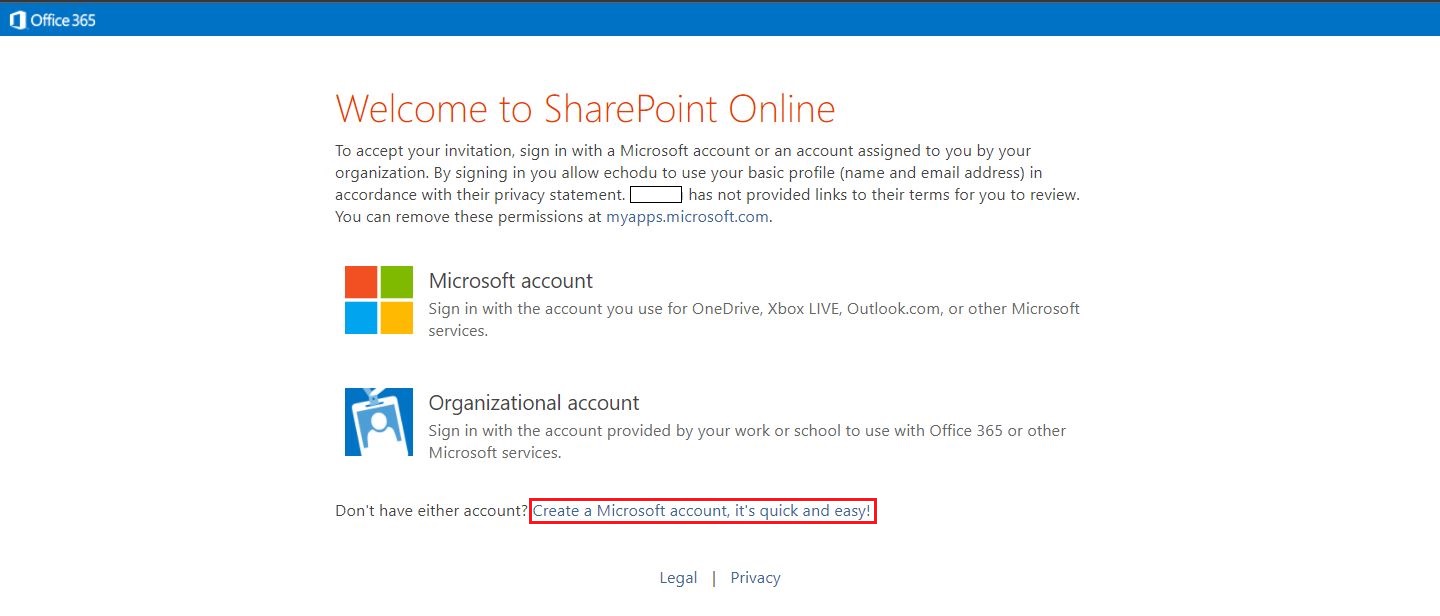Image resolution: width=1440 pixels, height=616 pixels.
Task: Click the paragraph starting "To accept your invitation"
Action: 708,184
